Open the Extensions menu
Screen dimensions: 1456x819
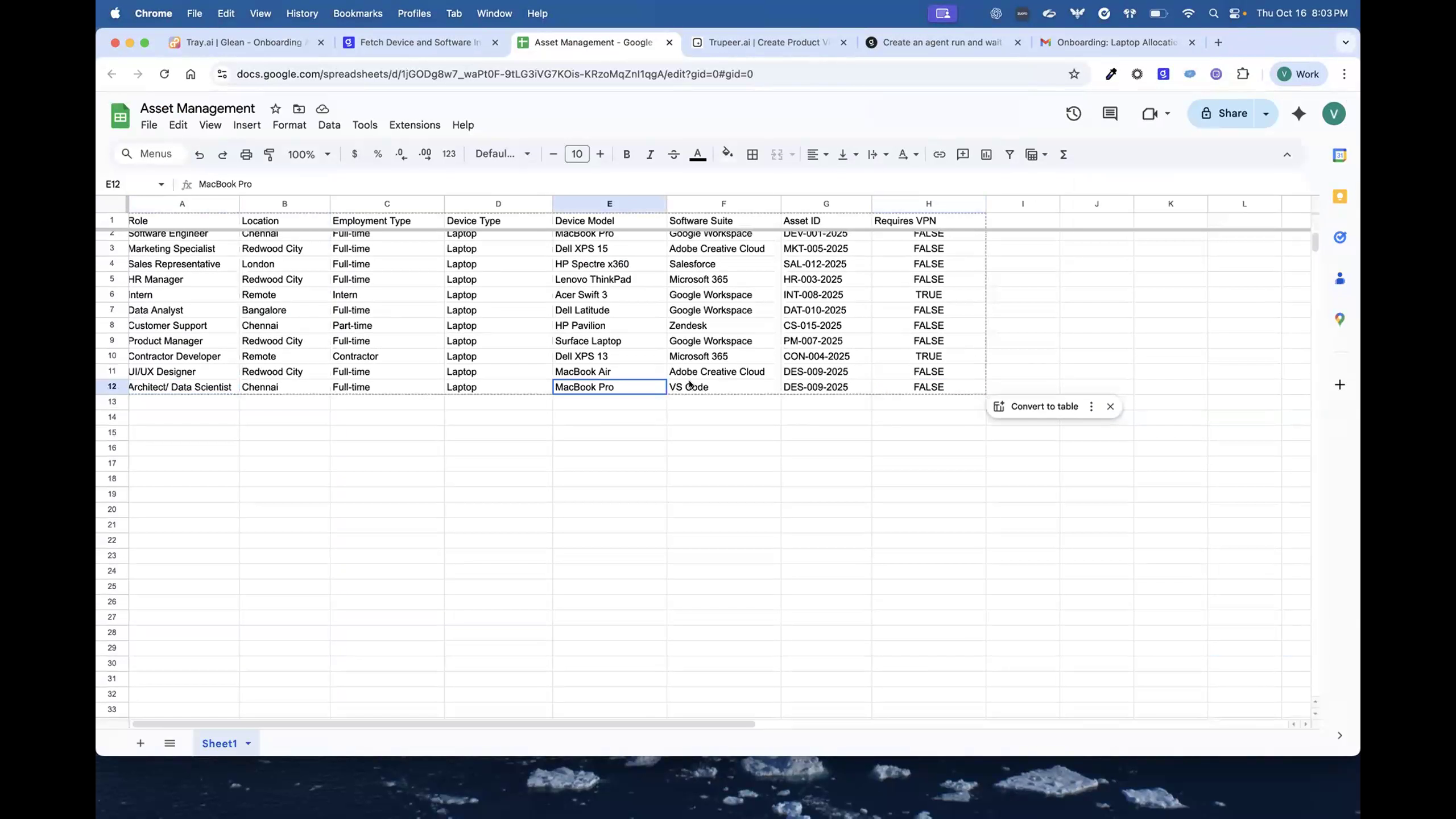(x=415, y=125)
